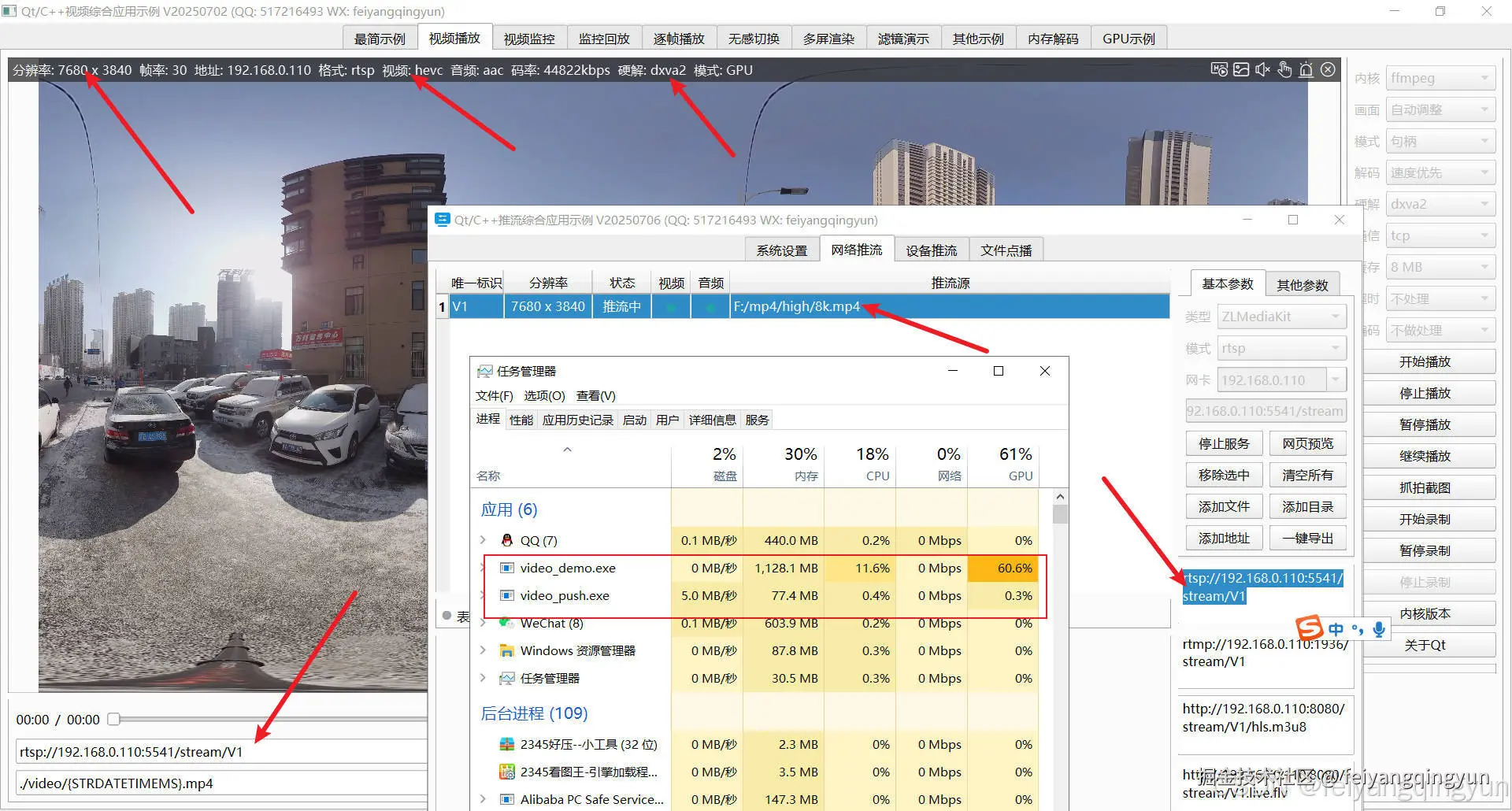Click the video_push.exe process icon
This screenshot has height=811, width=1512.
click(507, 595)
